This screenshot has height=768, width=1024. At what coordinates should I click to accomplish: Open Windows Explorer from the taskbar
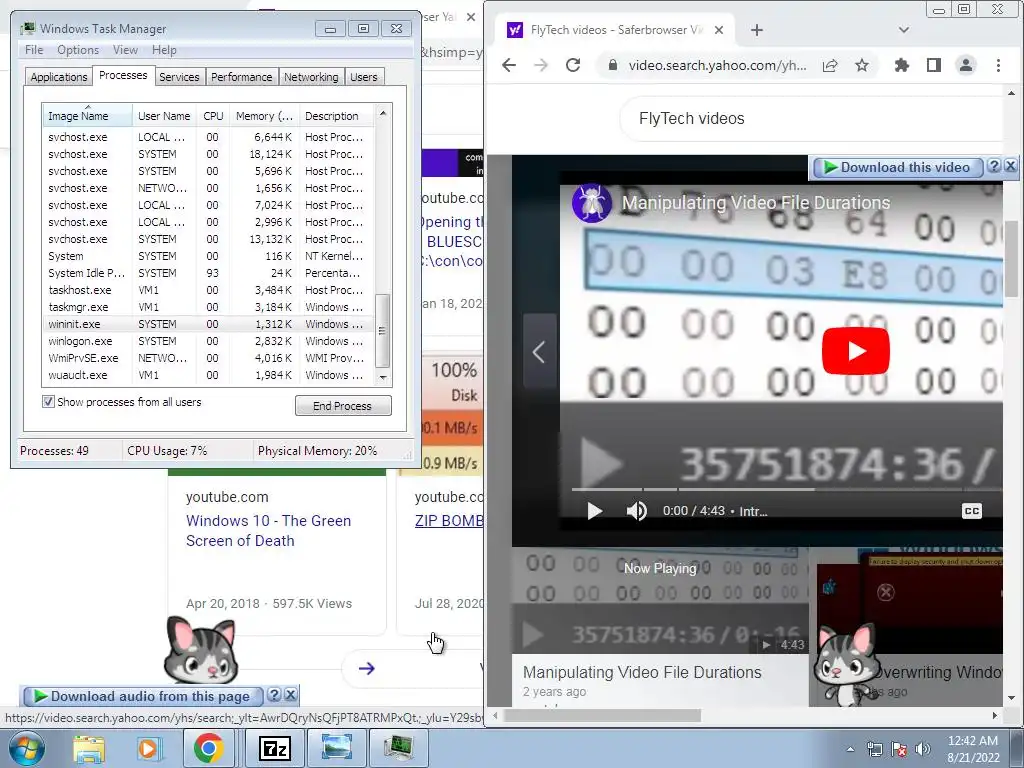89,748
